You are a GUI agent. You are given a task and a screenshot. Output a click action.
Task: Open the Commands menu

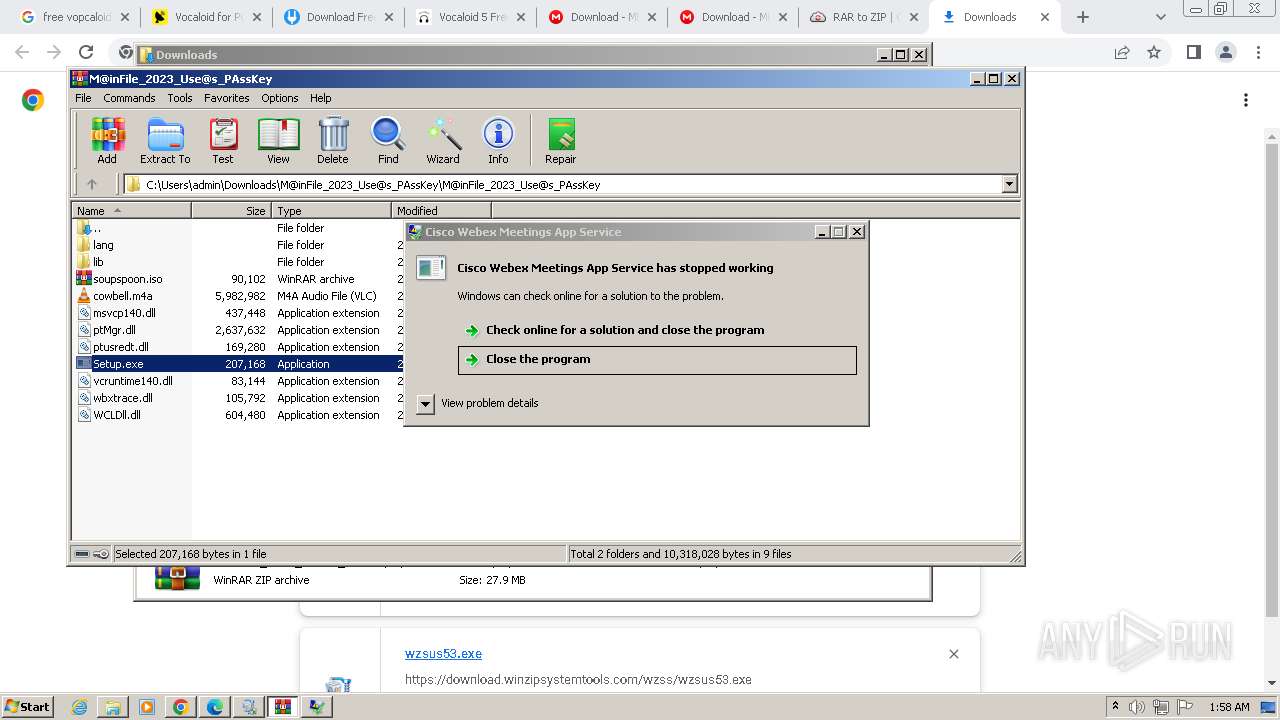point(129,98)
